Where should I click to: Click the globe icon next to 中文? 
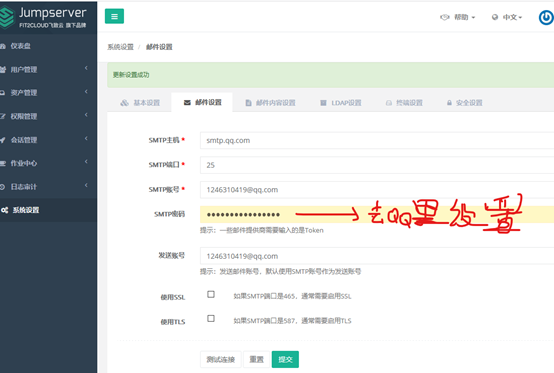pos(495,17)
